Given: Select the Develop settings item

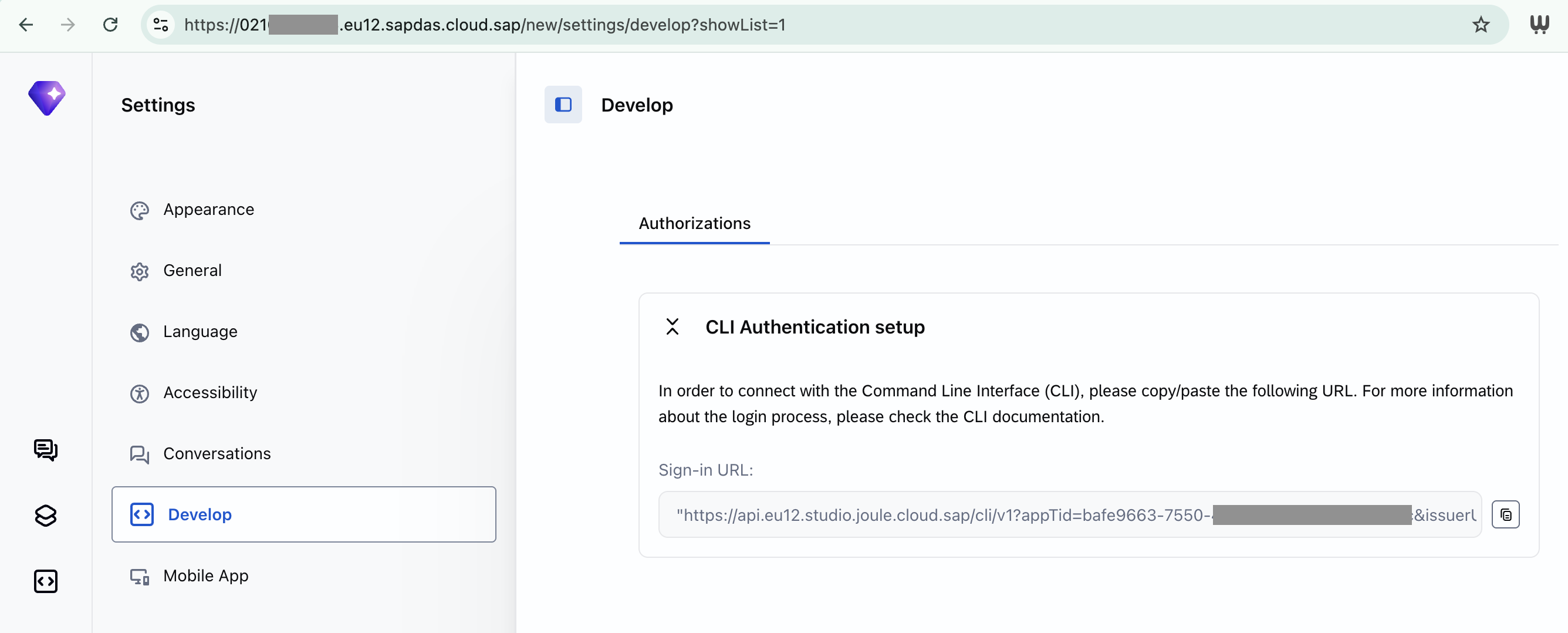Looking at the screenshot, I should click(304, 514).
